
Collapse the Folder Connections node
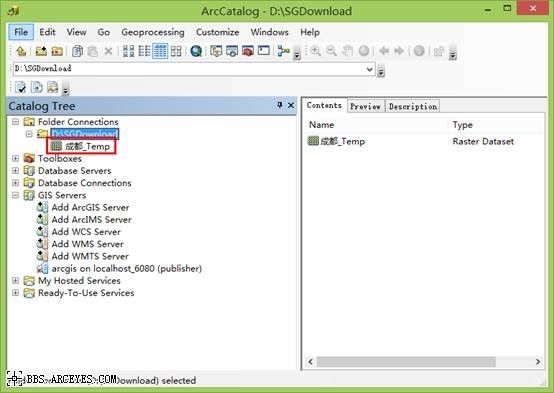pos(15,122)
